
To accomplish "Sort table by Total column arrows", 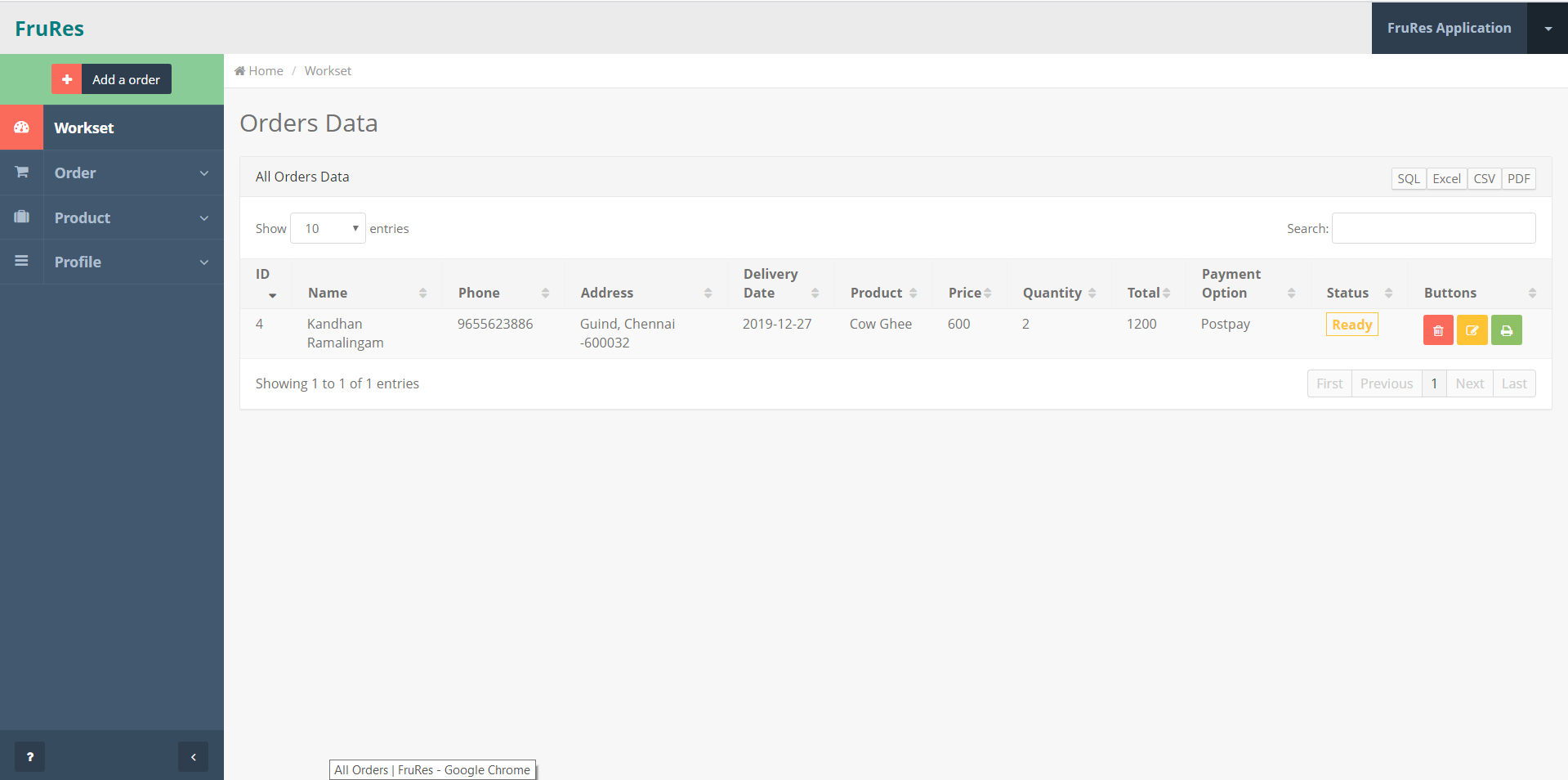I will click(x=1167, y=293).
